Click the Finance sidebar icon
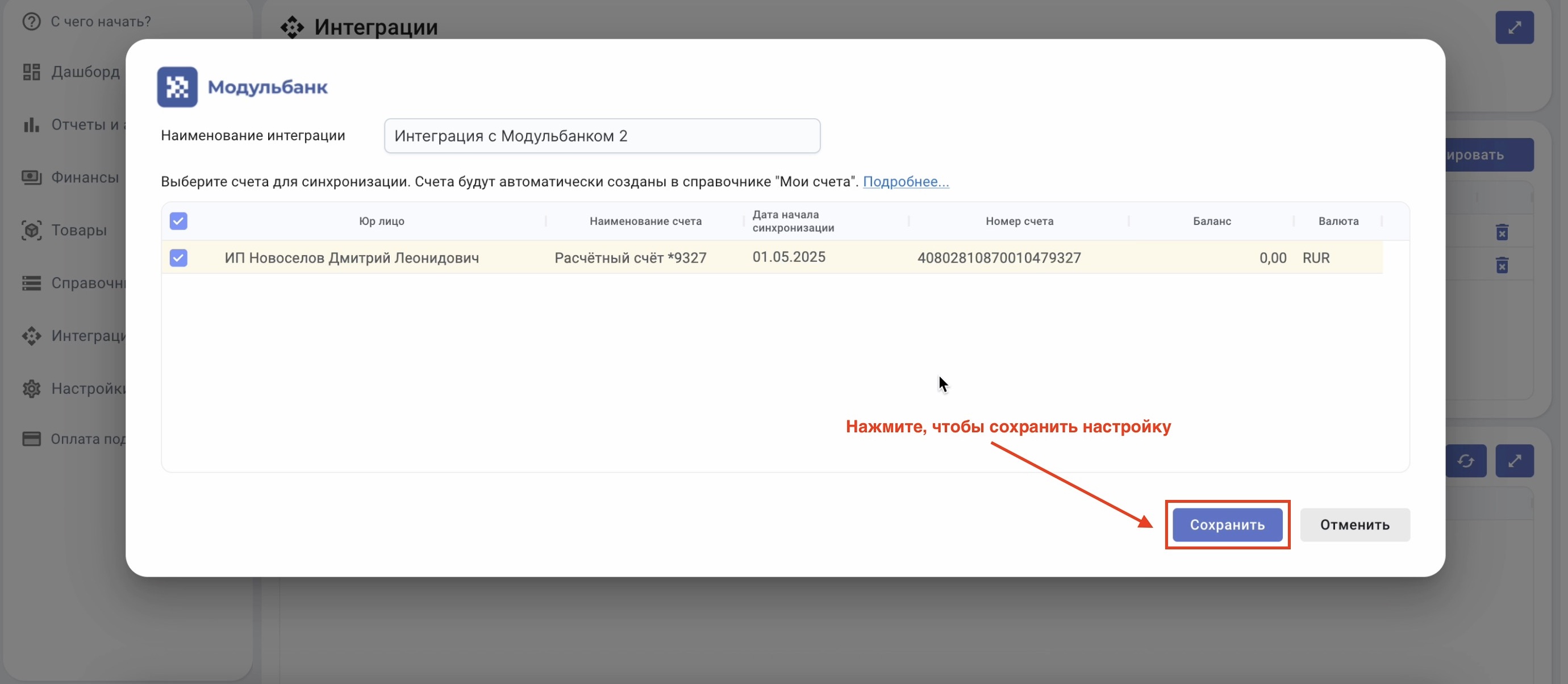The width and height of the screenshot is (1568, 684). (31, 177)
